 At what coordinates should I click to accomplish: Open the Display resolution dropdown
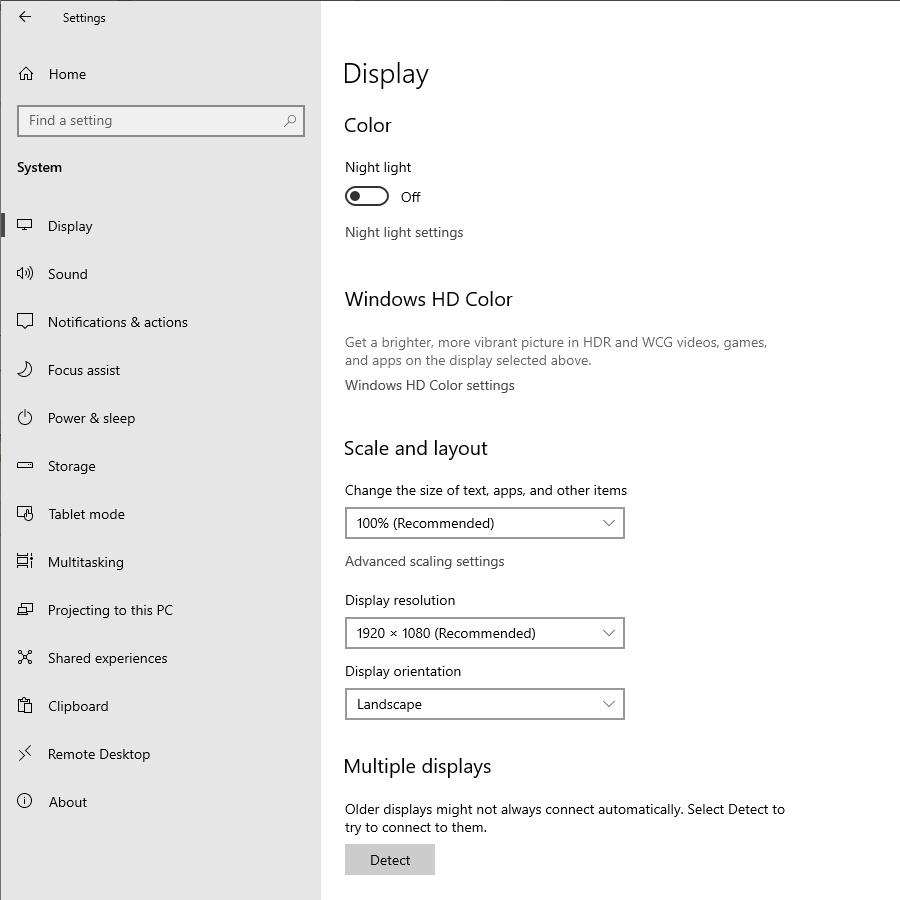tap(484, 633)
